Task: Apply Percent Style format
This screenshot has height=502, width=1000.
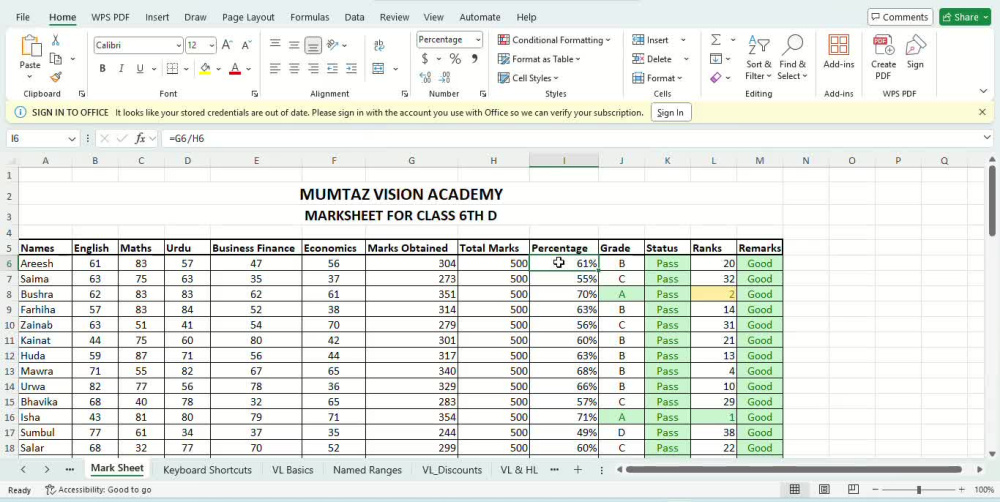Action: click(x=455, y=59)
